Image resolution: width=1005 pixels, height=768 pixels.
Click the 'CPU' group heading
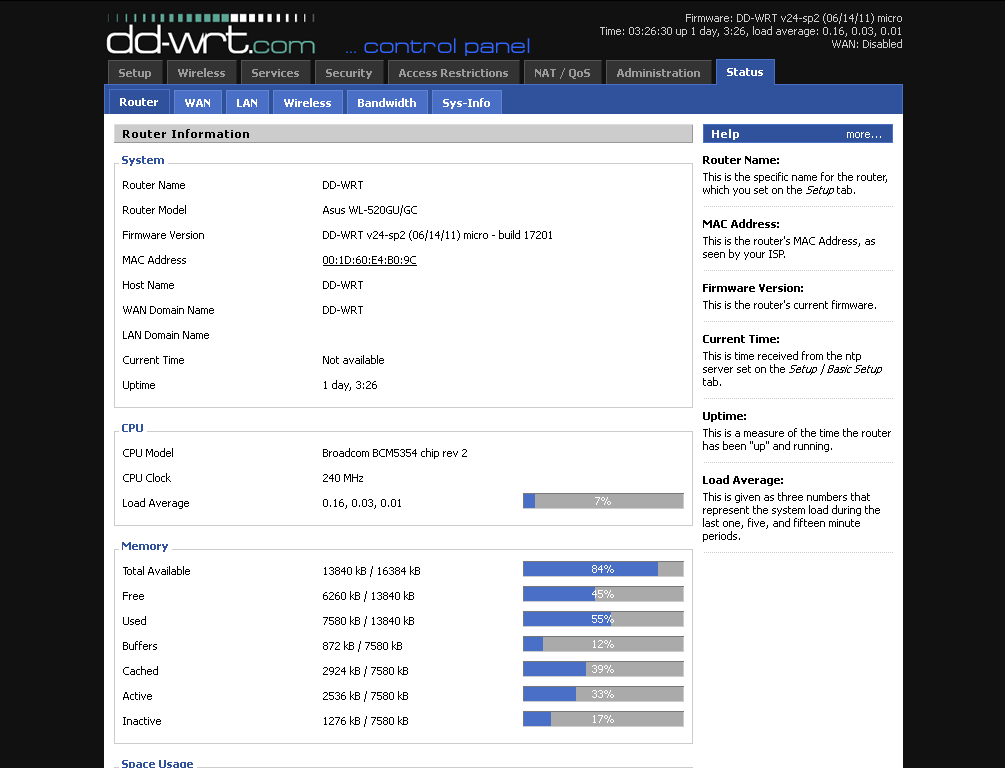coord(132,428)
